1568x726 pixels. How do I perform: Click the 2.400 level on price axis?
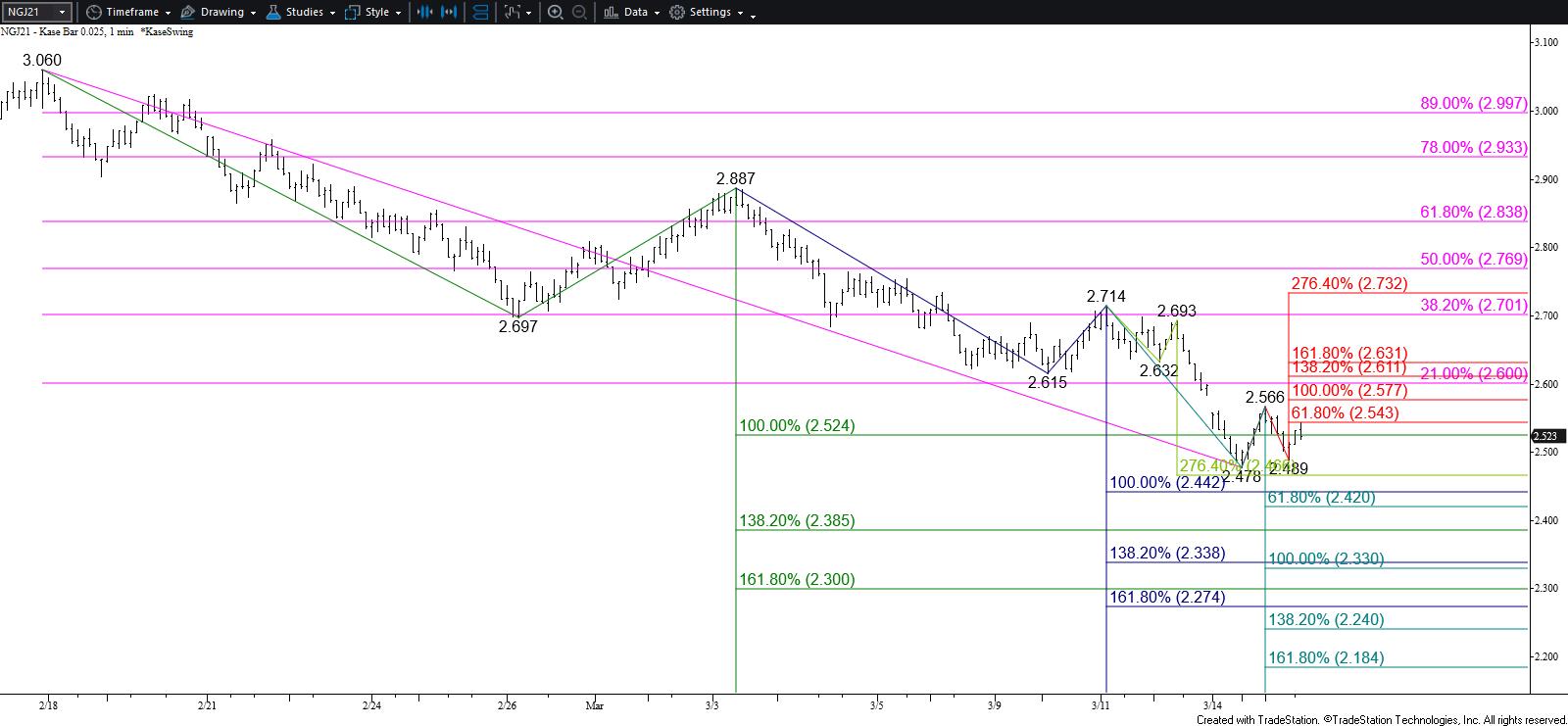click(x=1547, y=520)
